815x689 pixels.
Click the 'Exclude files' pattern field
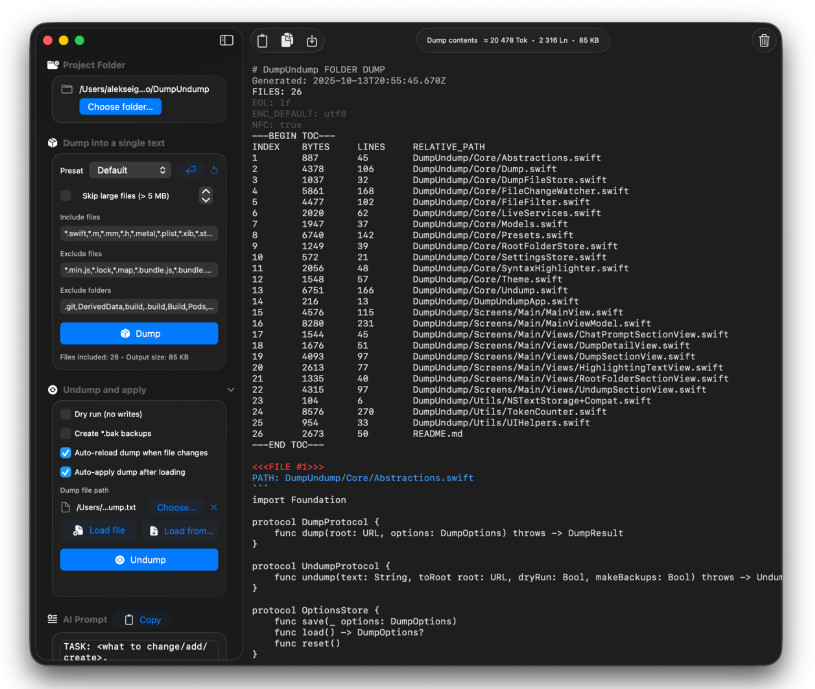coord(139,270)
